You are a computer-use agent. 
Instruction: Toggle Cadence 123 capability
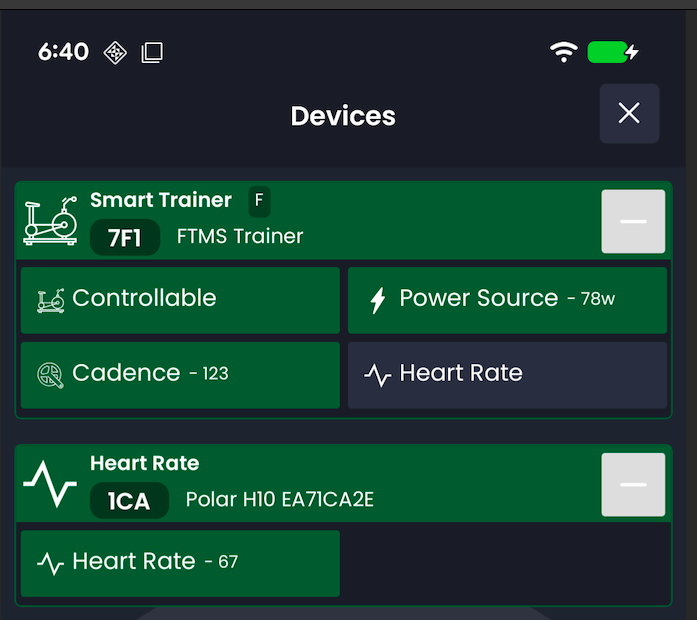pyautogui.click(x=180, y=374)
